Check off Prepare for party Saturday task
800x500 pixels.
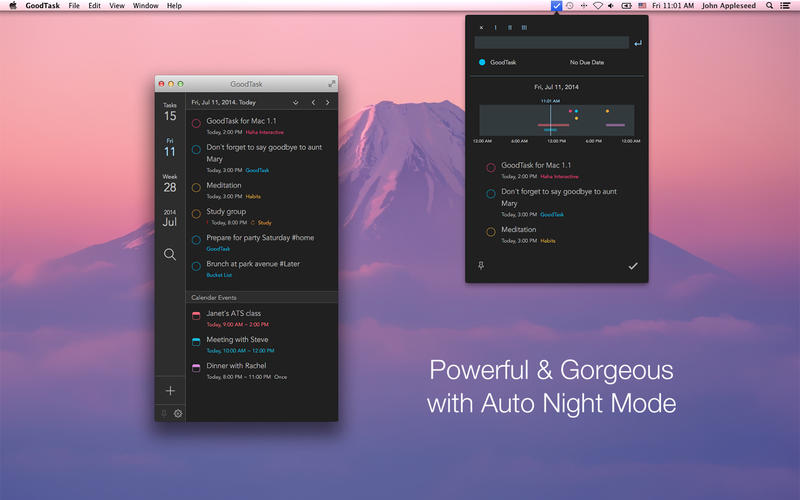[x=196, y=240]
